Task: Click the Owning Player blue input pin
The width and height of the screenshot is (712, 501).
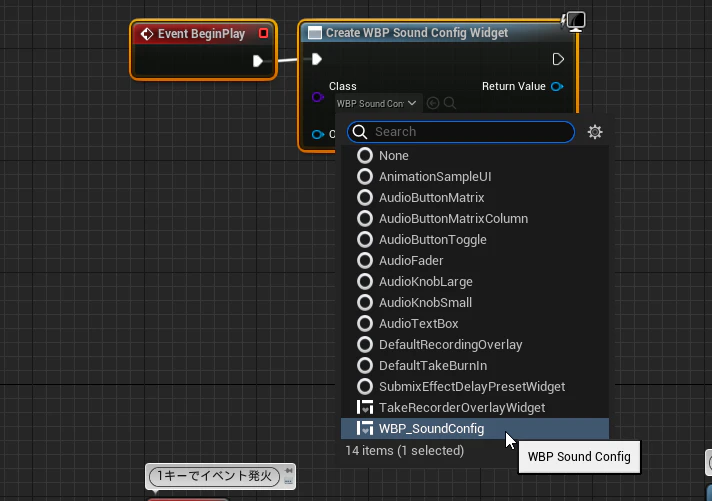Action: click(318, 134)
